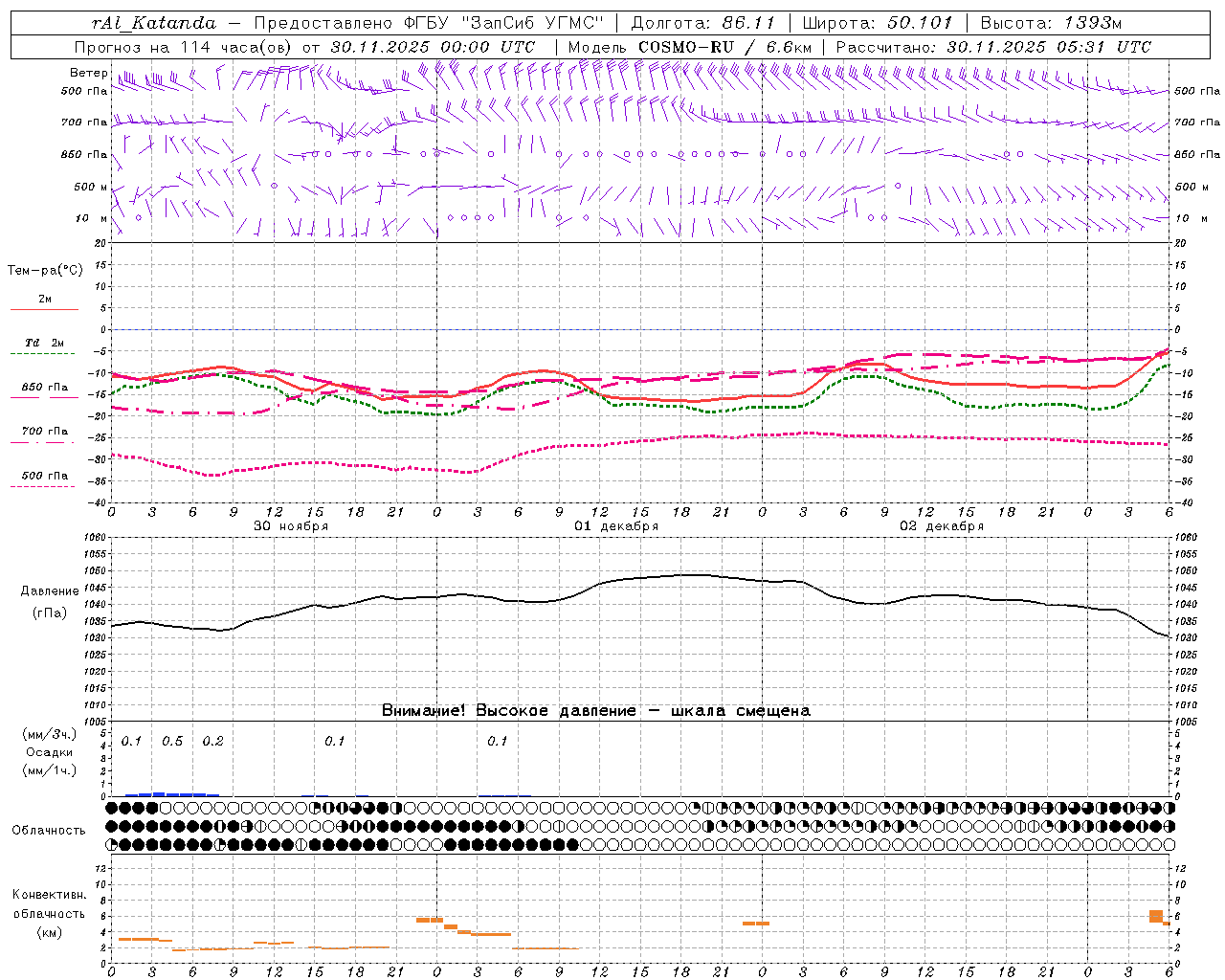Click the Высота: 1393м header field
Viewport: 1225px width, 980px height.
(x=1051, y=23)
